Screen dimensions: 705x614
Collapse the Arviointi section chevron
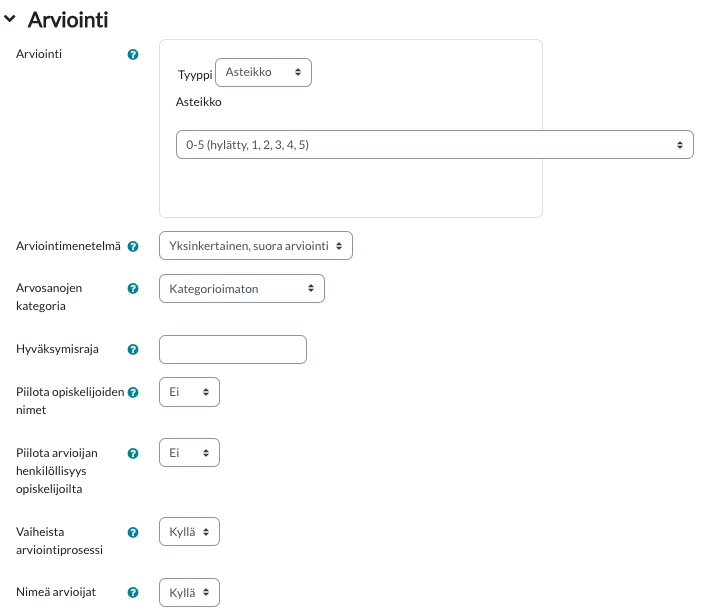(9, 19)
